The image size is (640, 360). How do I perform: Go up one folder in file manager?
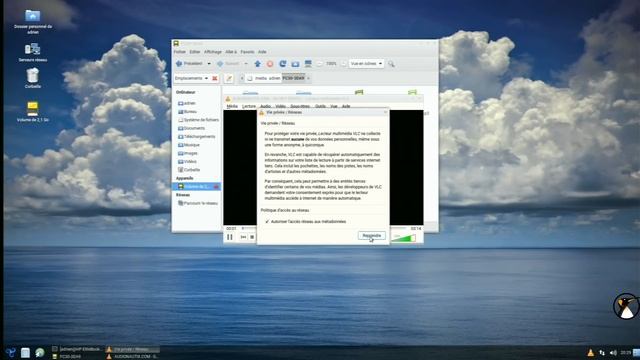click(258, 64)
